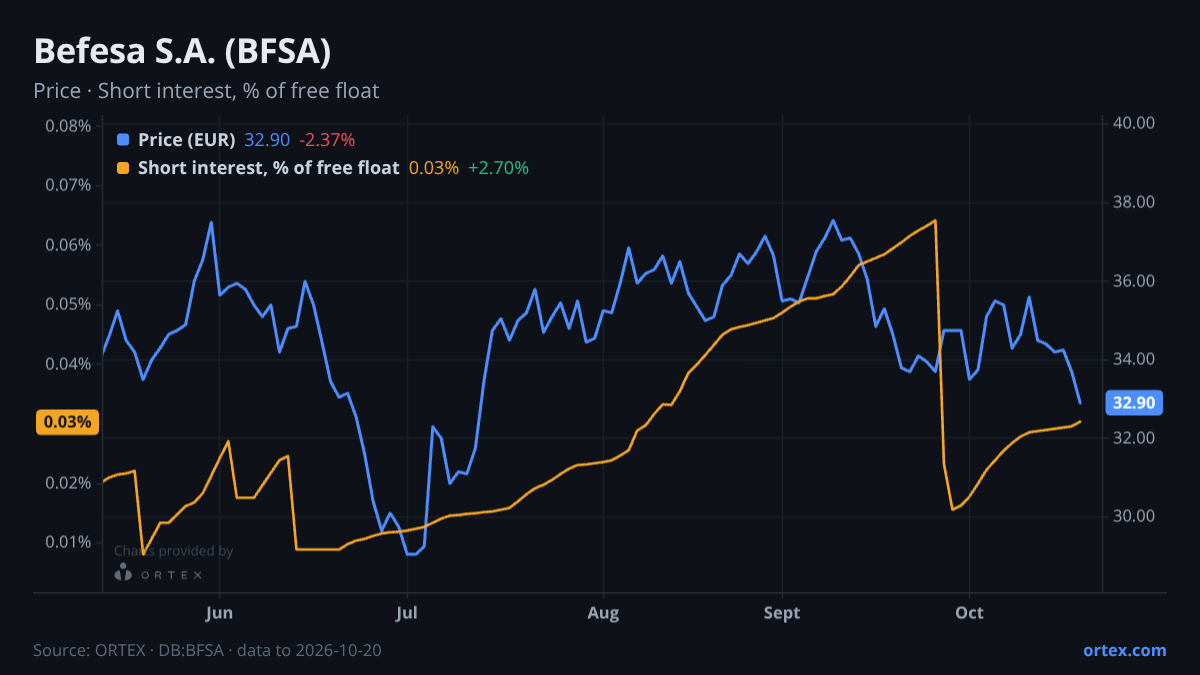Click the 34.00 right axis label
The width and height of the screenshot is (1200, 675).
1134,359
